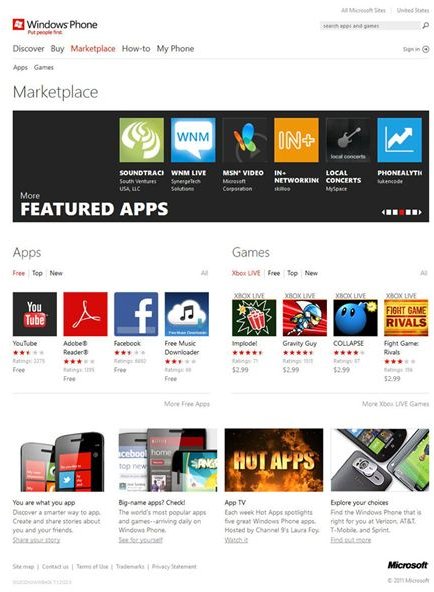Image resolution: width=434 pixels, height=592 pixels.
Task: Open the Gravity Guy game icon
Action: pos(305,318)
